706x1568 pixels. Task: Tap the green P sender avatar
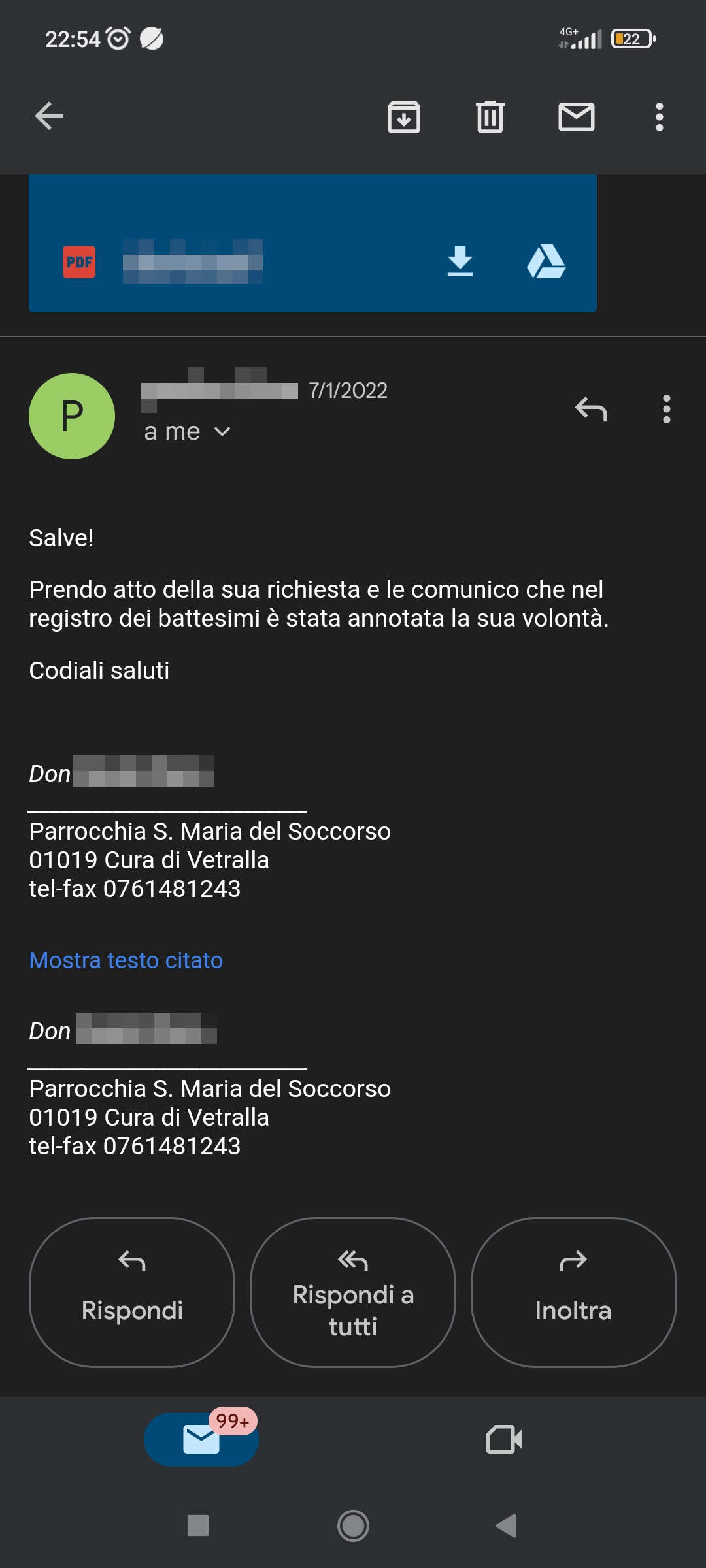pyautogui.click(x=72, y=416)
